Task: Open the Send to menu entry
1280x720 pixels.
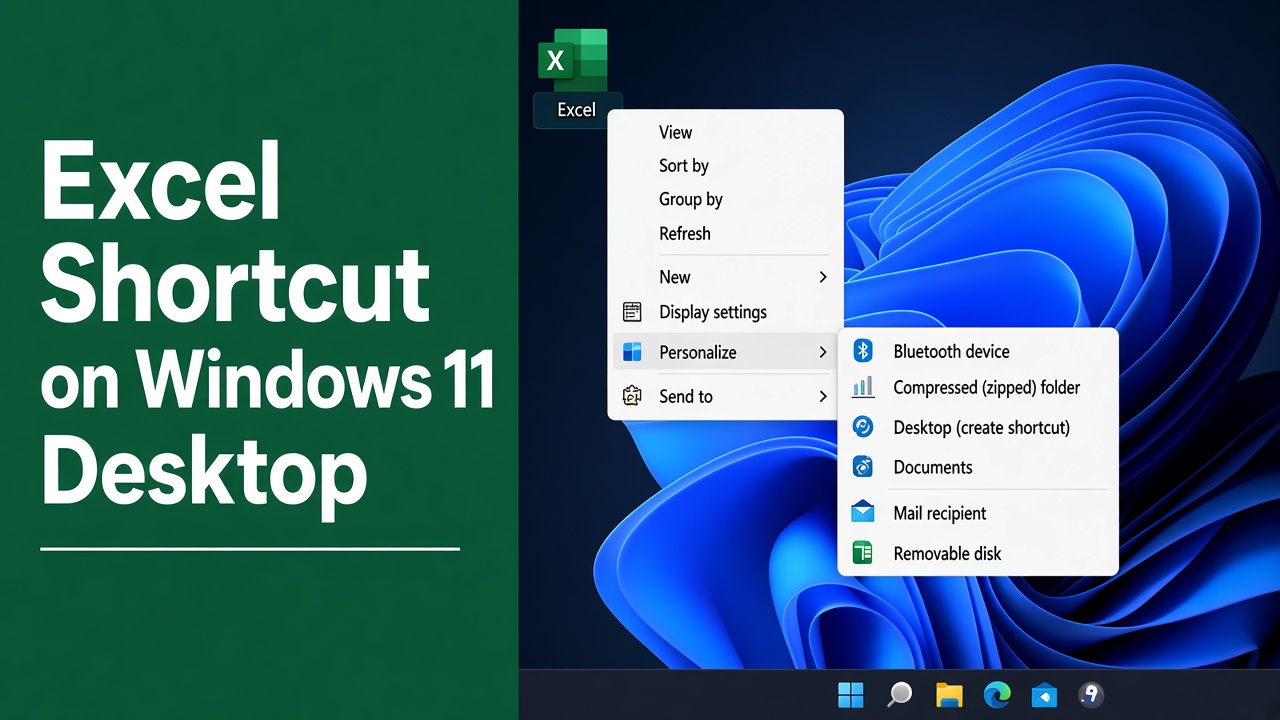Action: (726, 396)
